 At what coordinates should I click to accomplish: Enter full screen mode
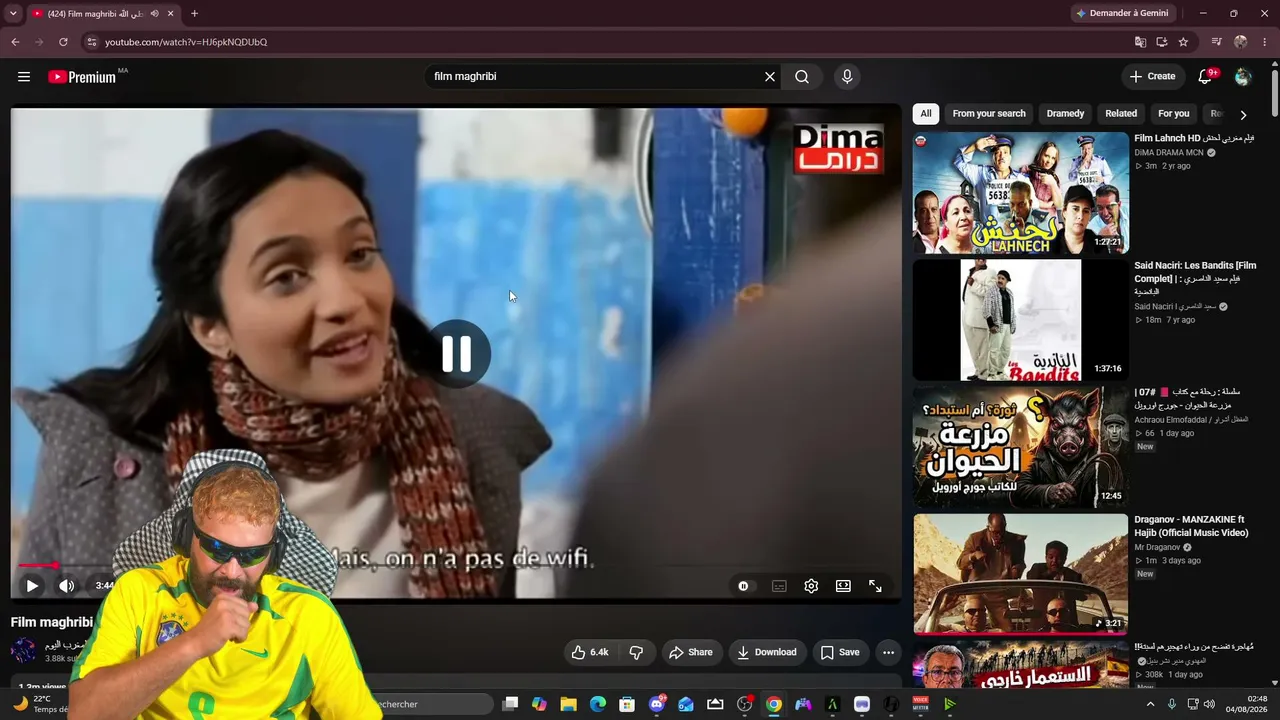tap(875, 586)
